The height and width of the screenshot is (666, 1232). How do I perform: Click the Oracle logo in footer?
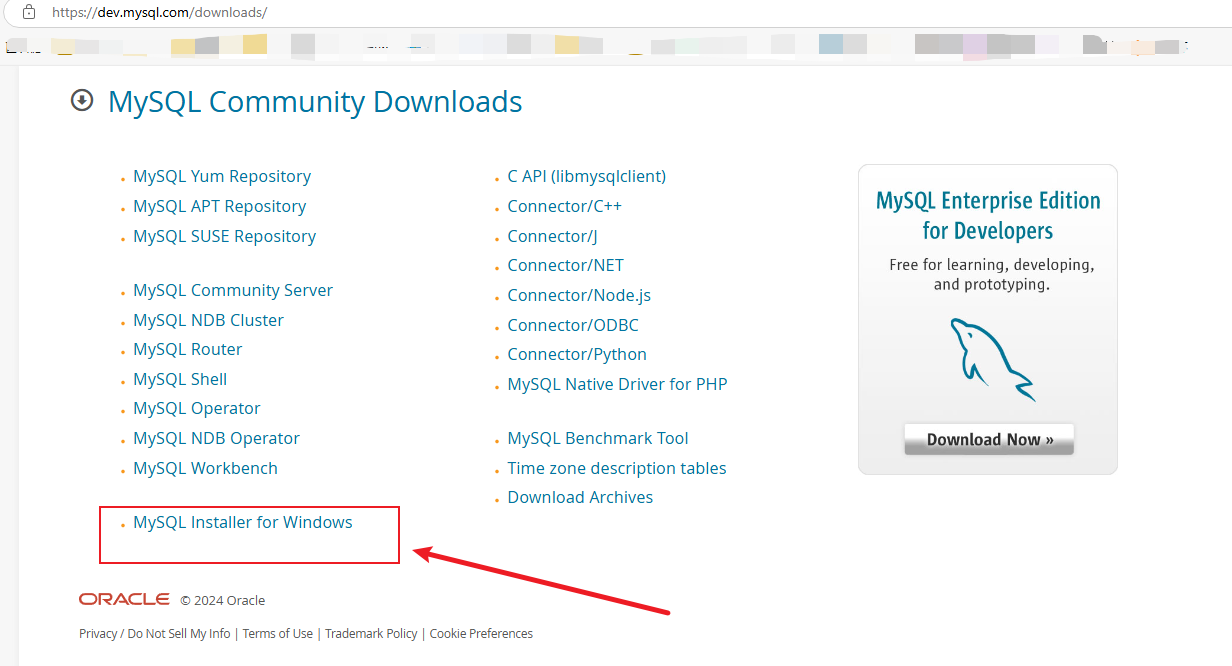(124, 599)
